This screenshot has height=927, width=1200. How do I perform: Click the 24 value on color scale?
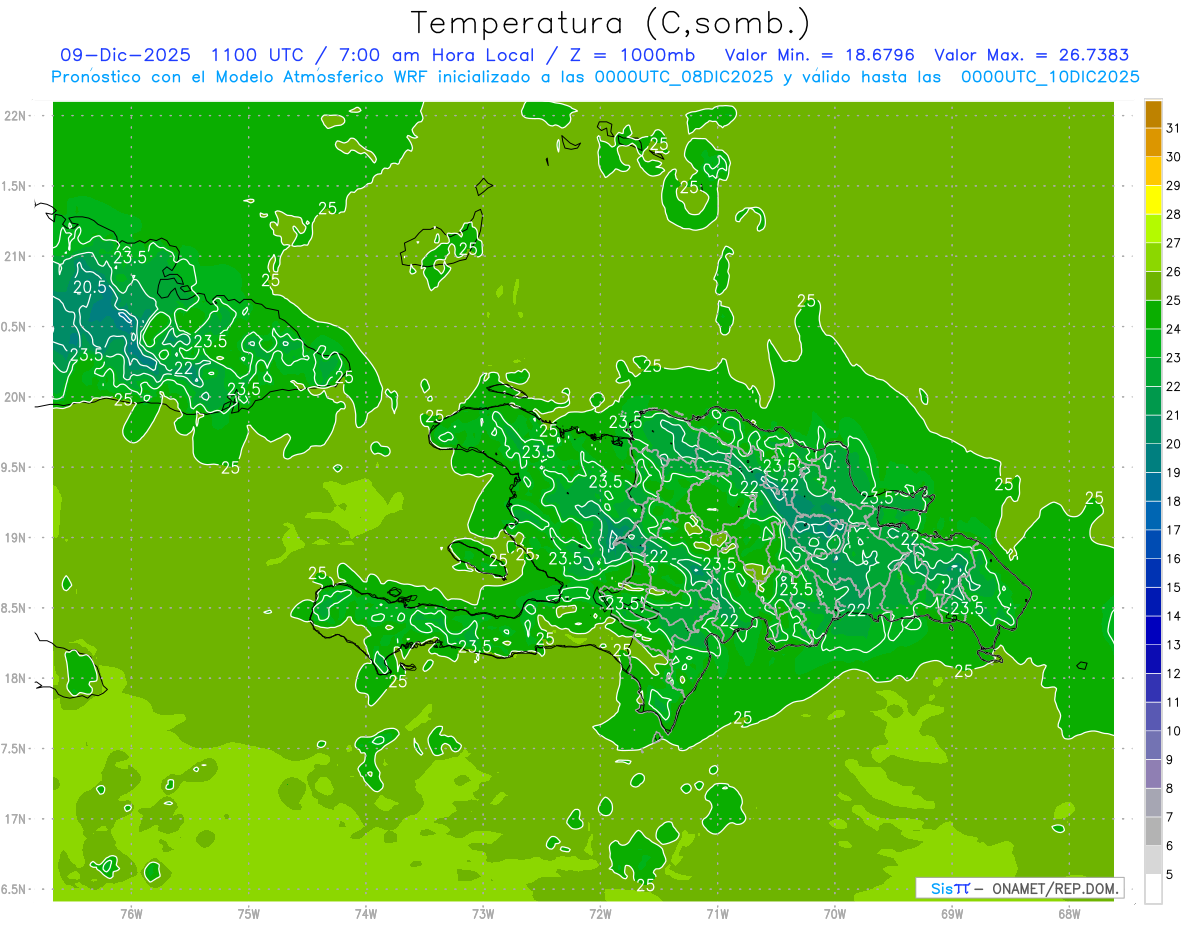coord(1173,329)
